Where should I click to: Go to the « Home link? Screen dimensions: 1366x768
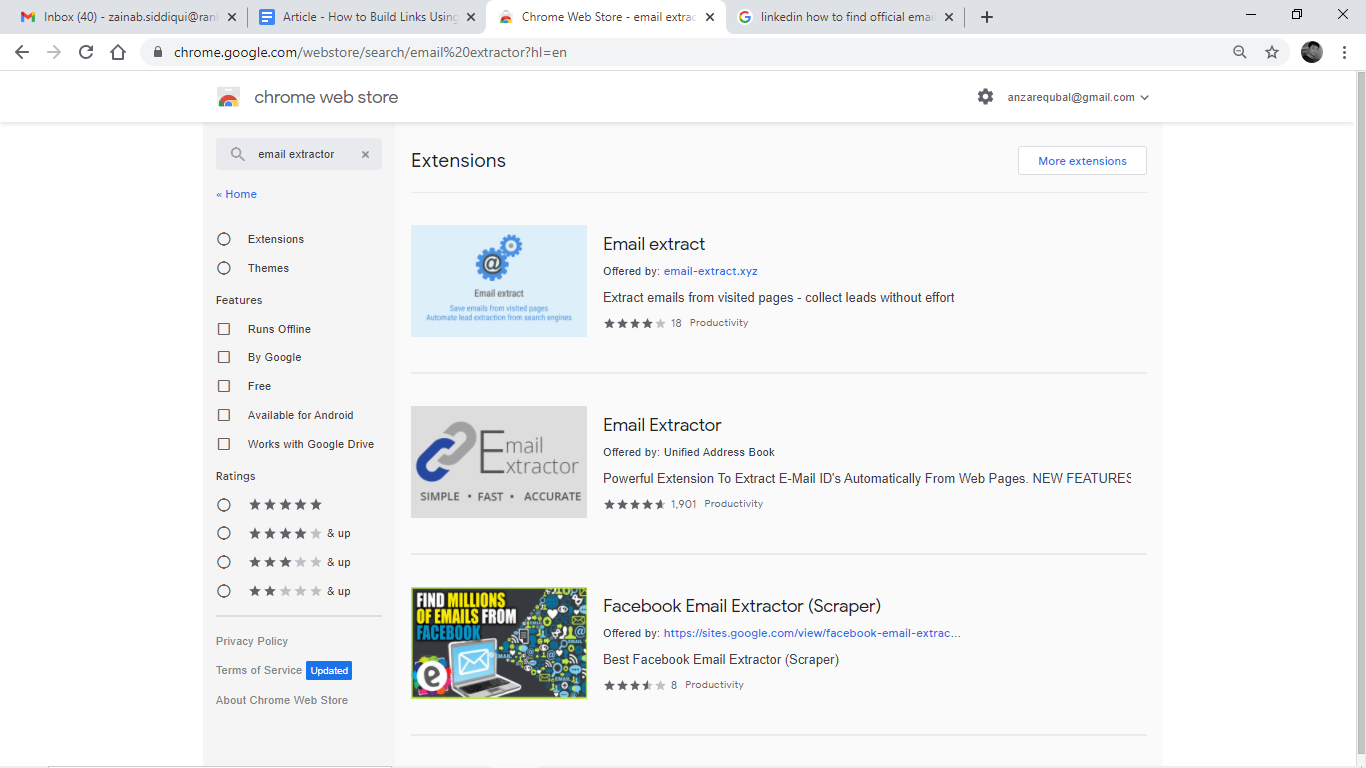[236, 194]
